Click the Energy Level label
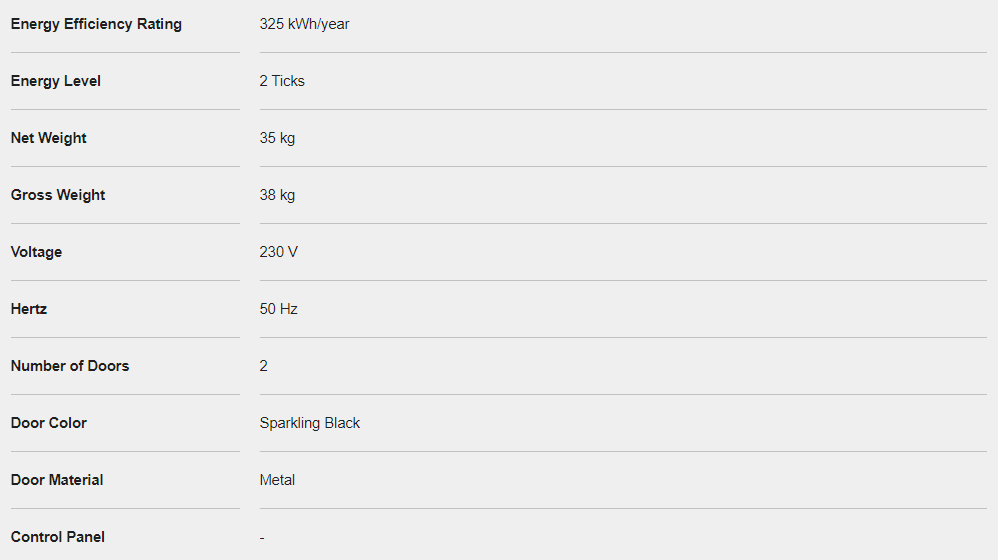Image resolution: width=998 pixels, height=560 pixels. coord(55,81)
